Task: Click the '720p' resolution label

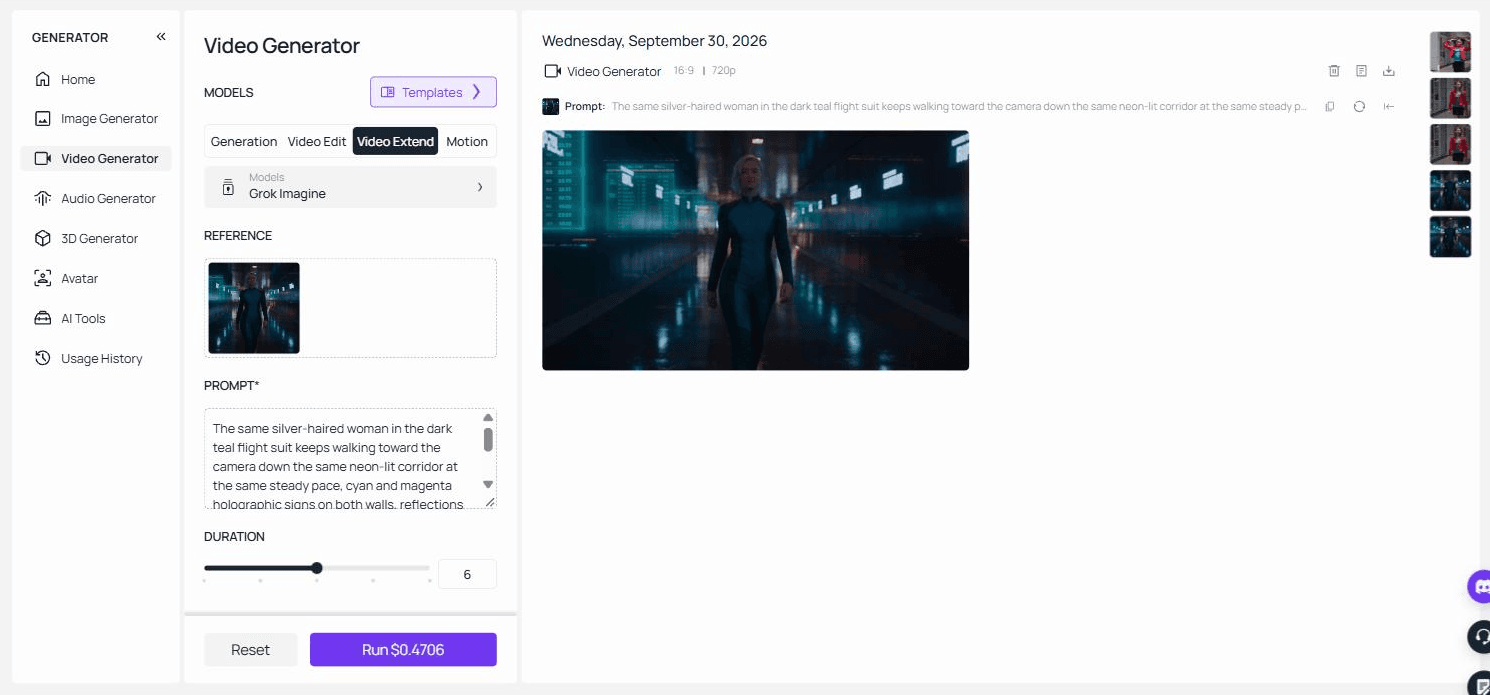Action: point(724,71)
